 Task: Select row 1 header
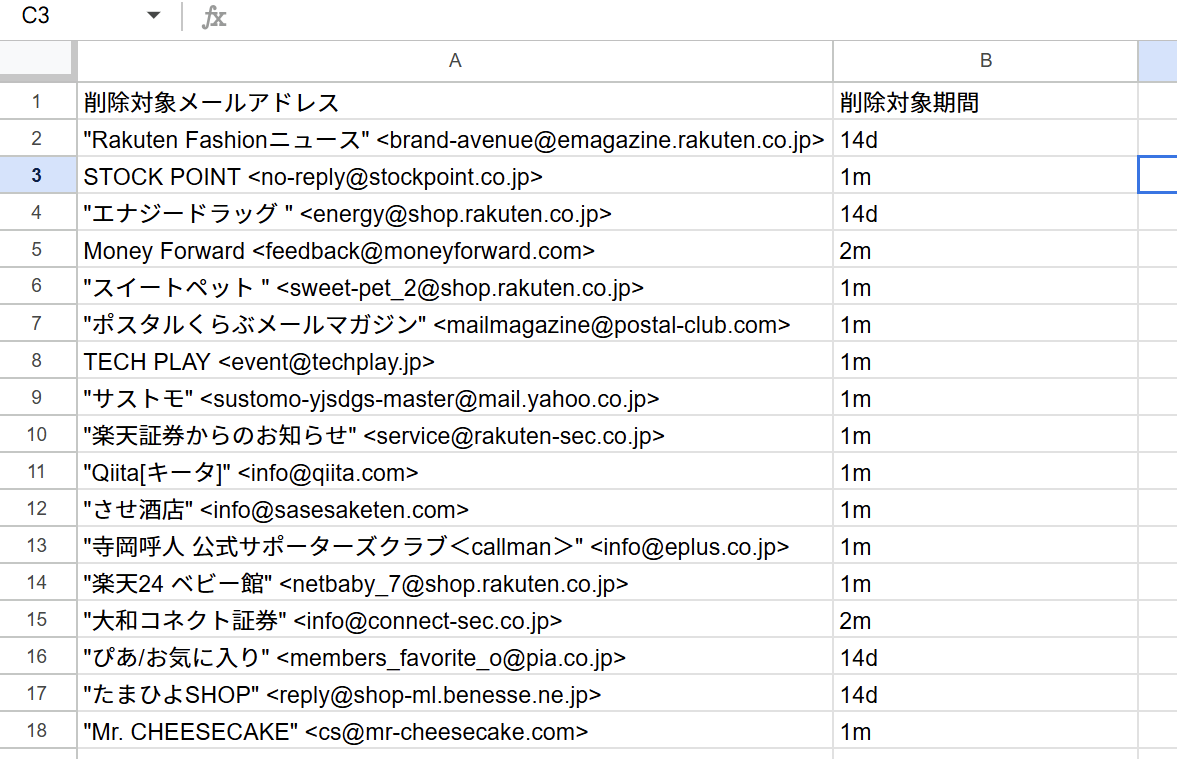(38, 101)
